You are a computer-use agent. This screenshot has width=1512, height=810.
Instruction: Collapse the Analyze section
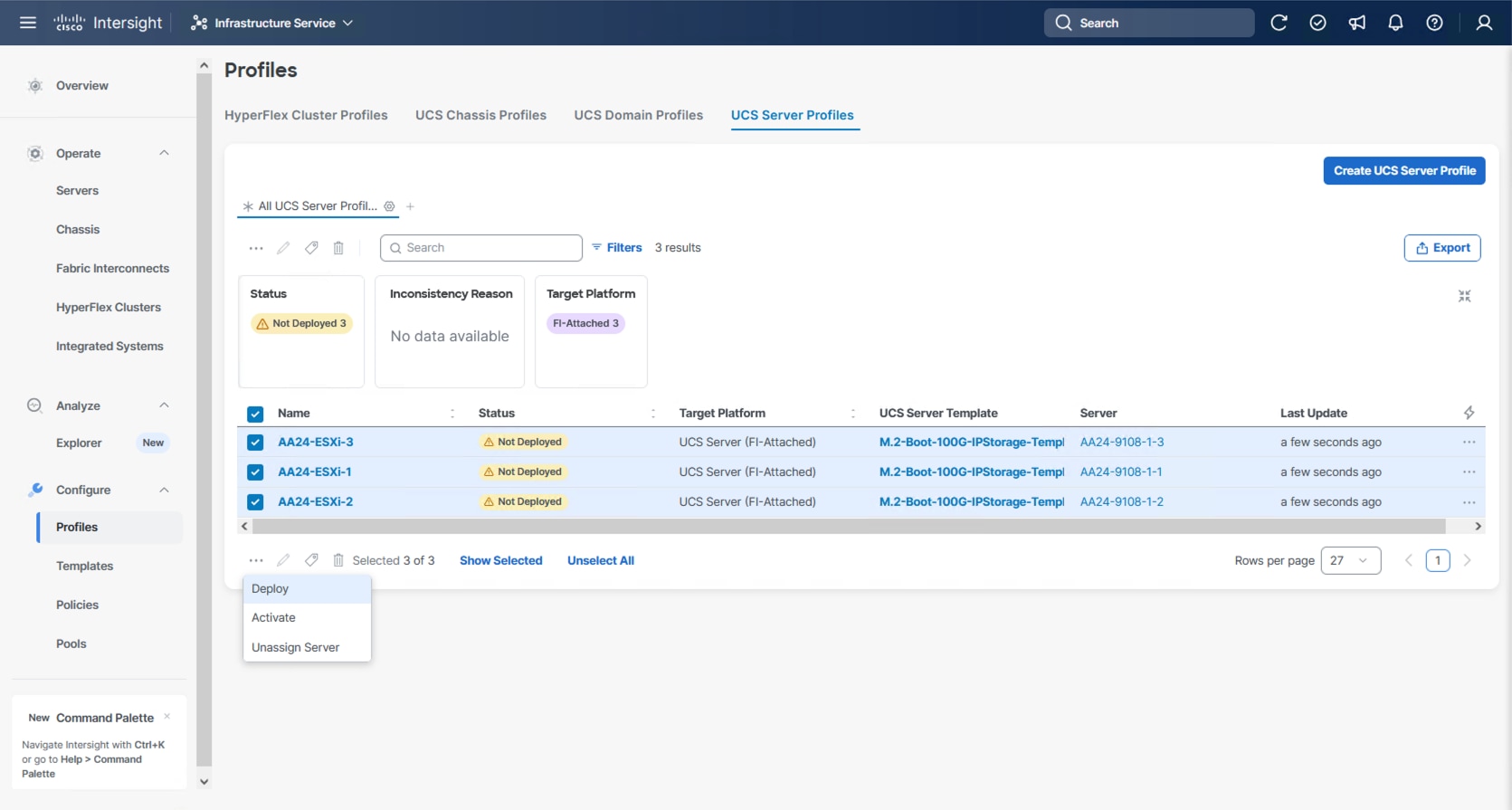click(164, 405)
